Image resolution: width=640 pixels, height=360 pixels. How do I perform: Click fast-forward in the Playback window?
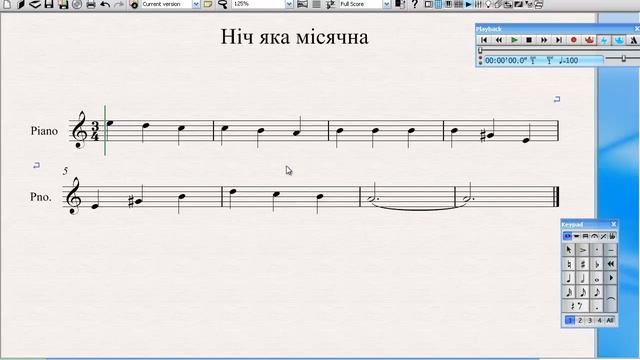click(x=544, y=40)
